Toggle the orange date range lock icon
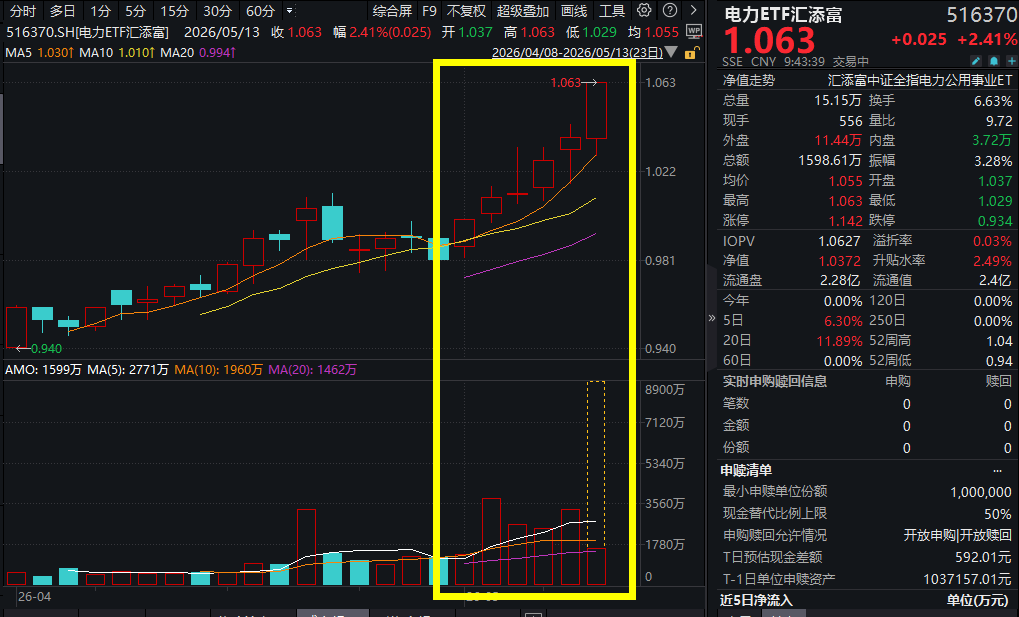The width and height of the screenshot is (1019, 617). [692, 53]
